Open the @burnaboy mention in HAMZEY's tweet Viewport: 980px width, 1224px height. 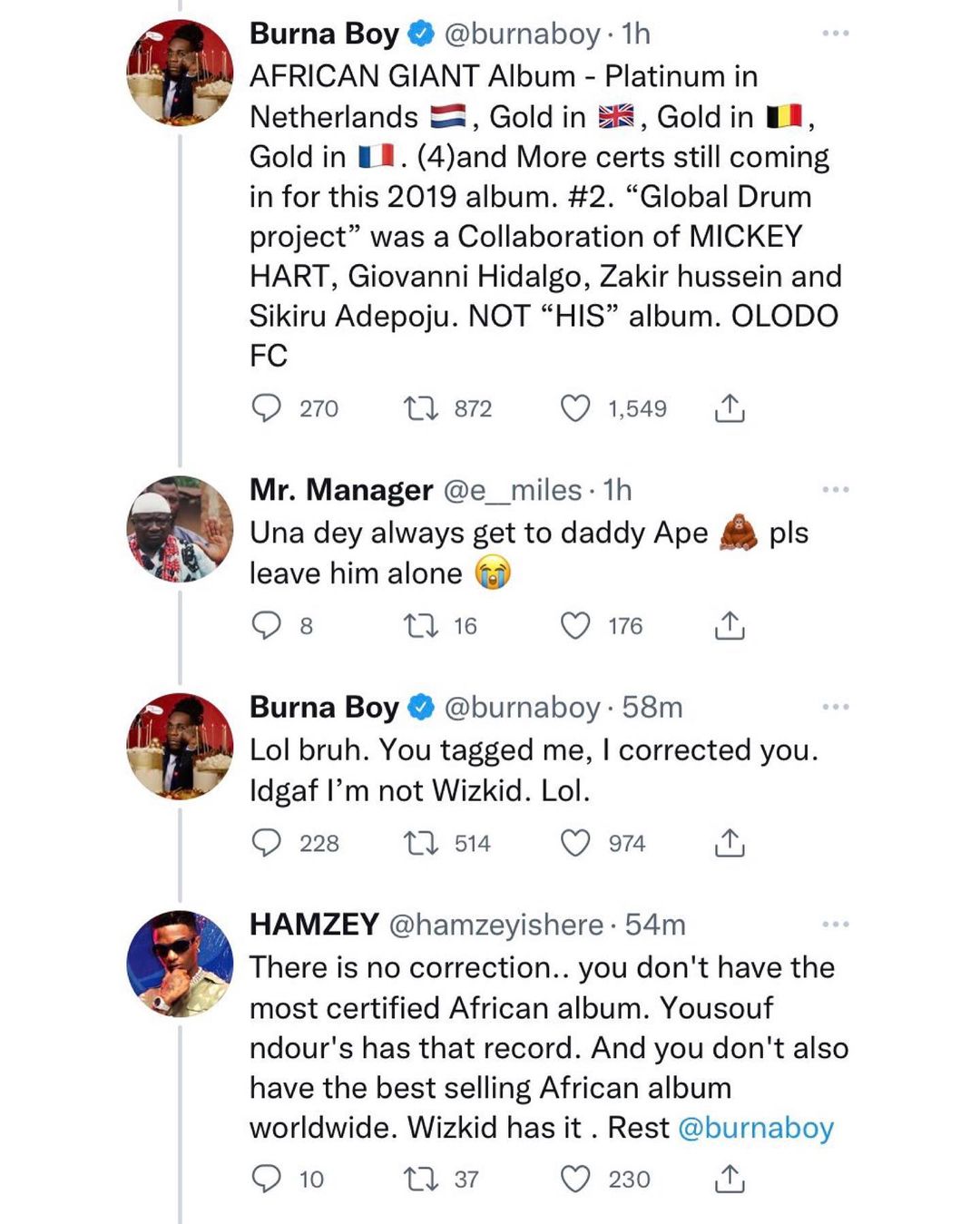[756, 1127]
